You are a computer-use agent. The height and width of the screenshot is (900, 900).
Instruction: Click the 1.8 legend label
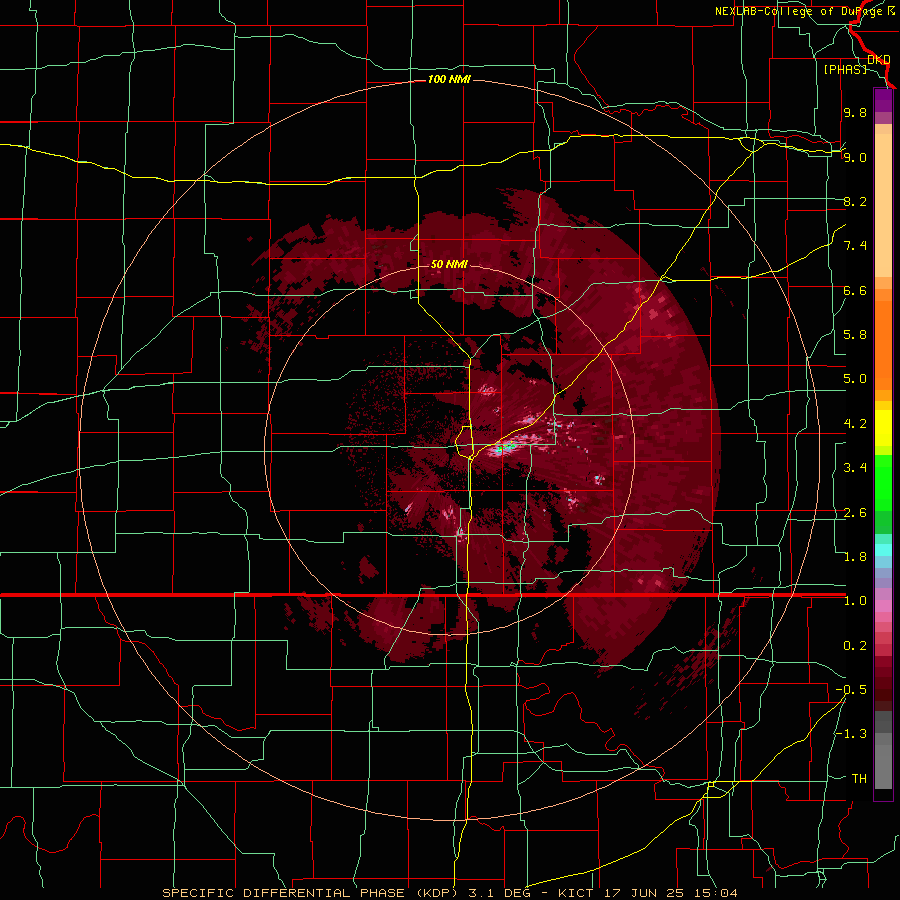click(855, 557)
